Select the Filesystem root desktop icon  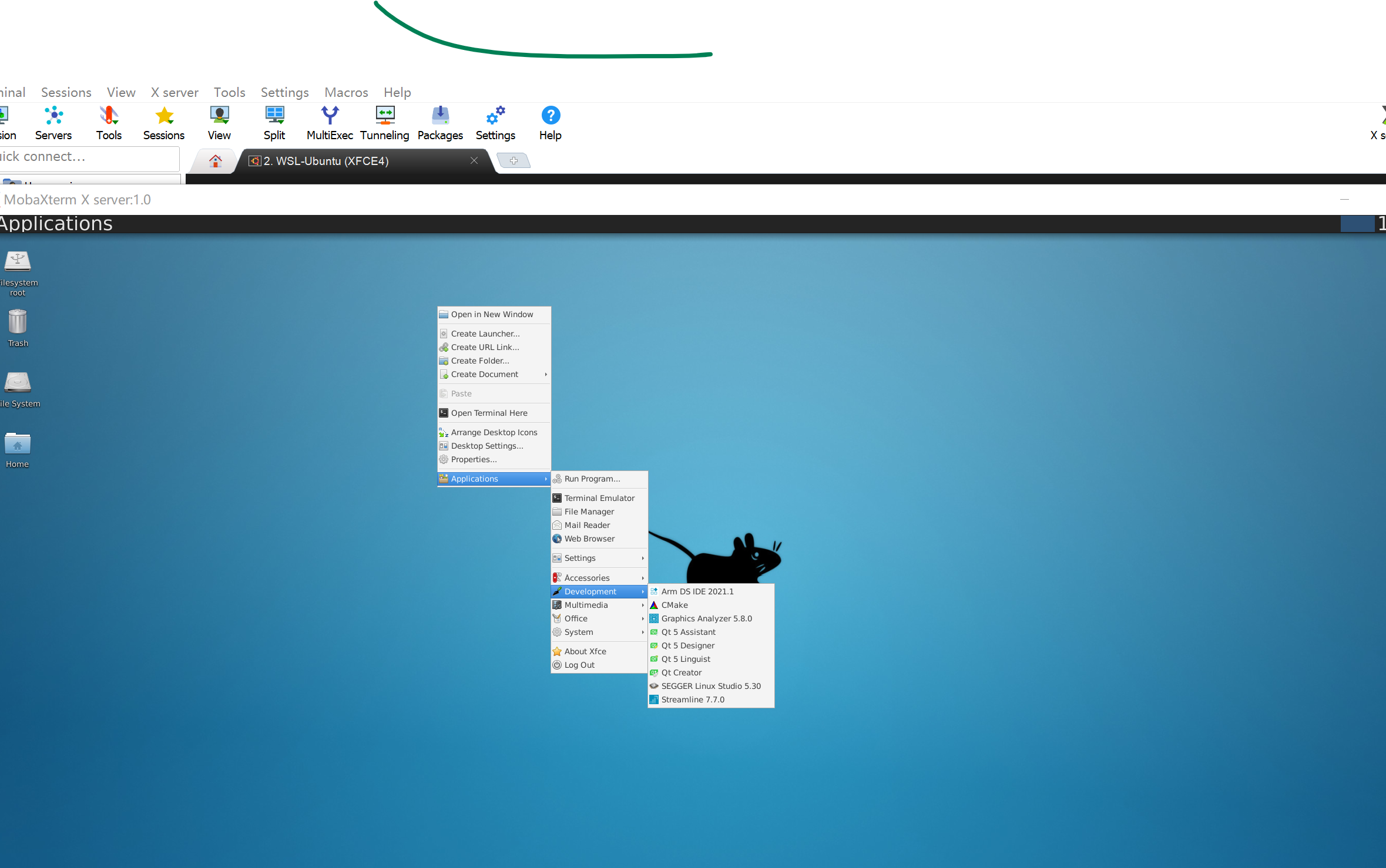pyautogui.click(x=18, y=274)
